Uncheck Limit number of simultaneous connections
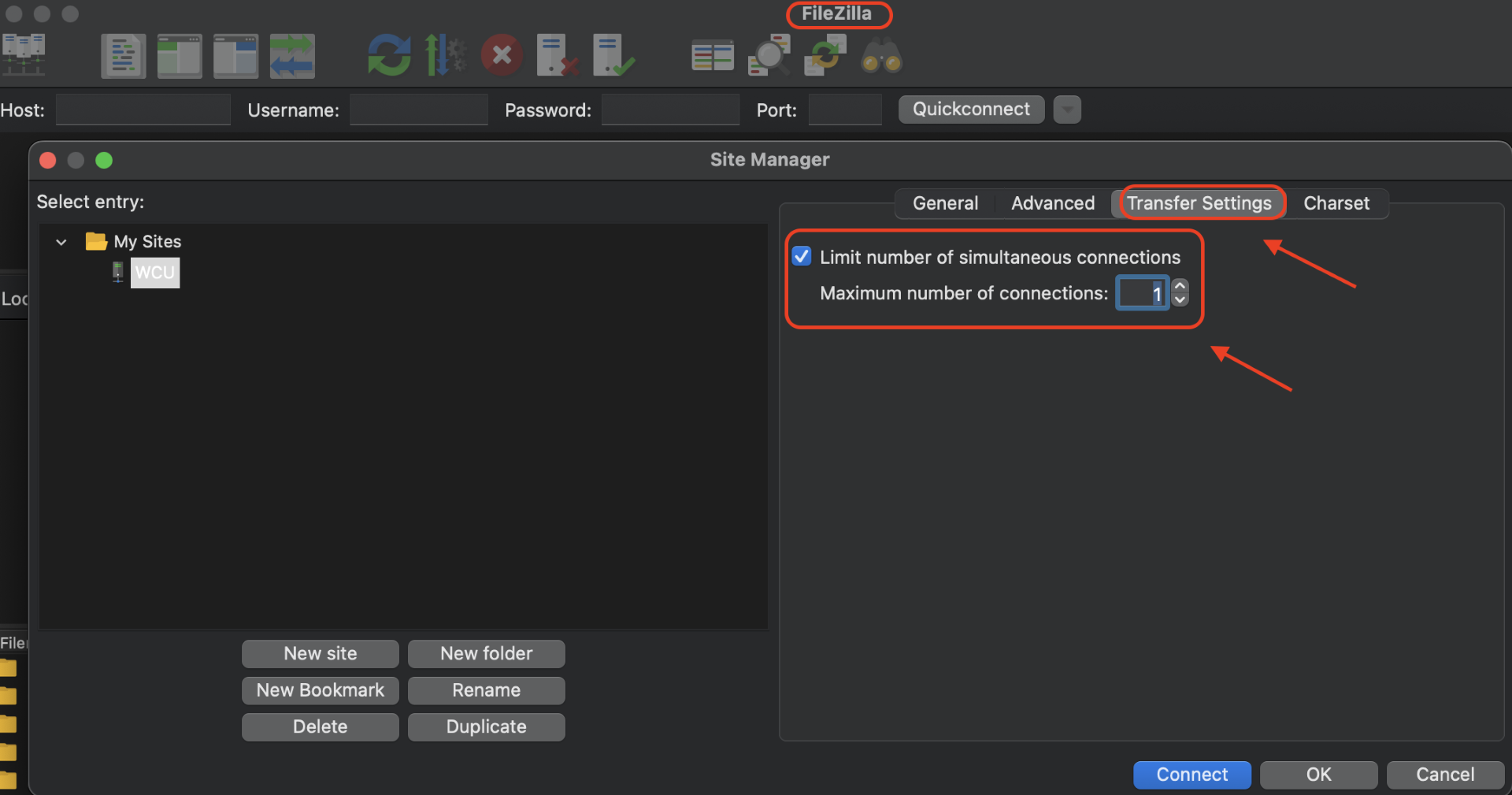The height and width of the screenshot is (795, 1512). pos(802,256)
